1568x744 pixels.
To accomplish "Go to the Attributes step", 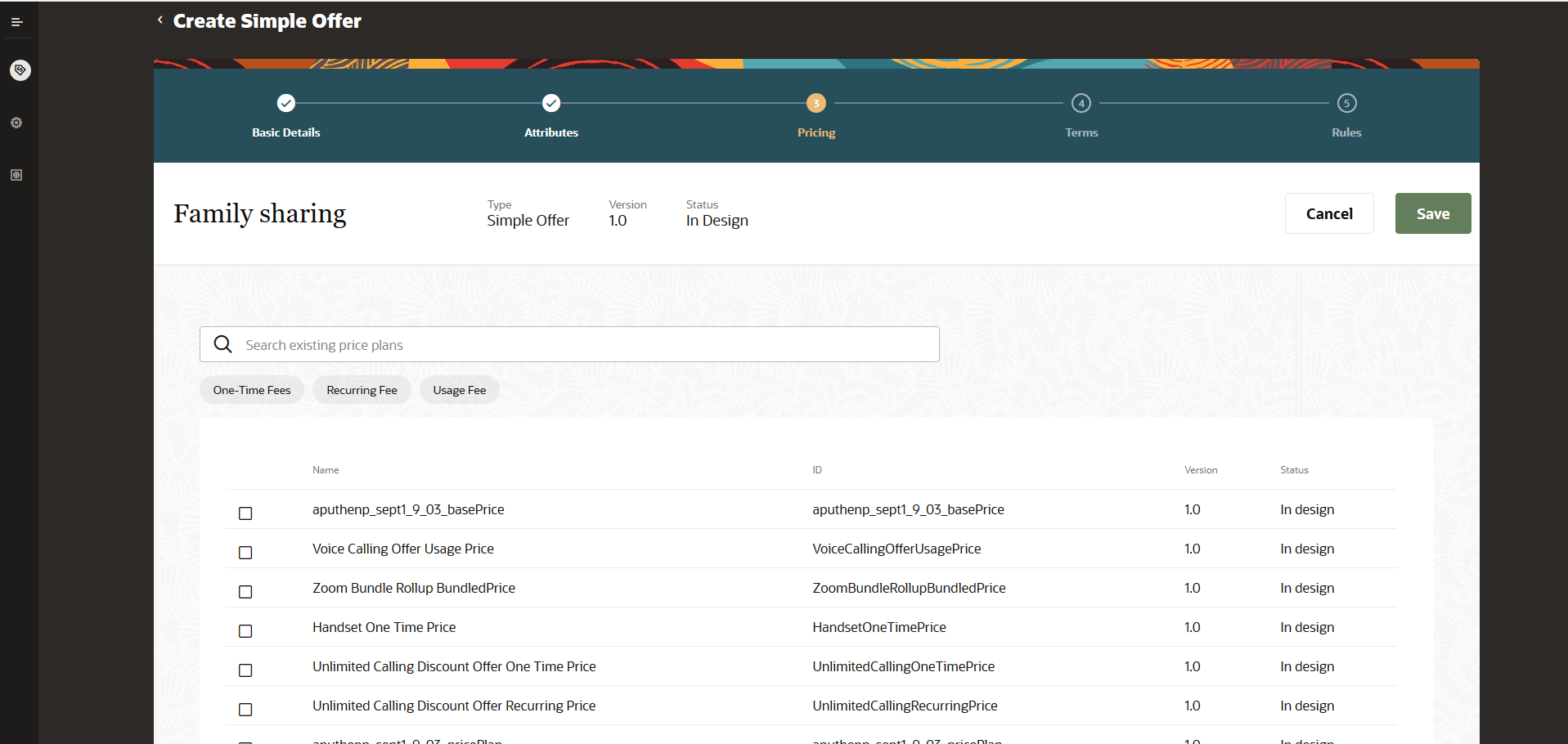I will pyautogui.click(x=551, y=115).
